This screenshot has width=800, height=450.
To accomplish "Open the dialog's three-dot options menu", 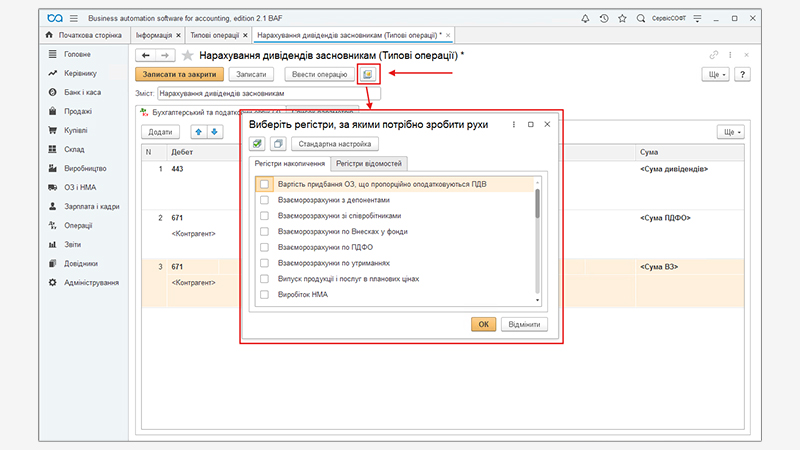I will pos(513,124).
